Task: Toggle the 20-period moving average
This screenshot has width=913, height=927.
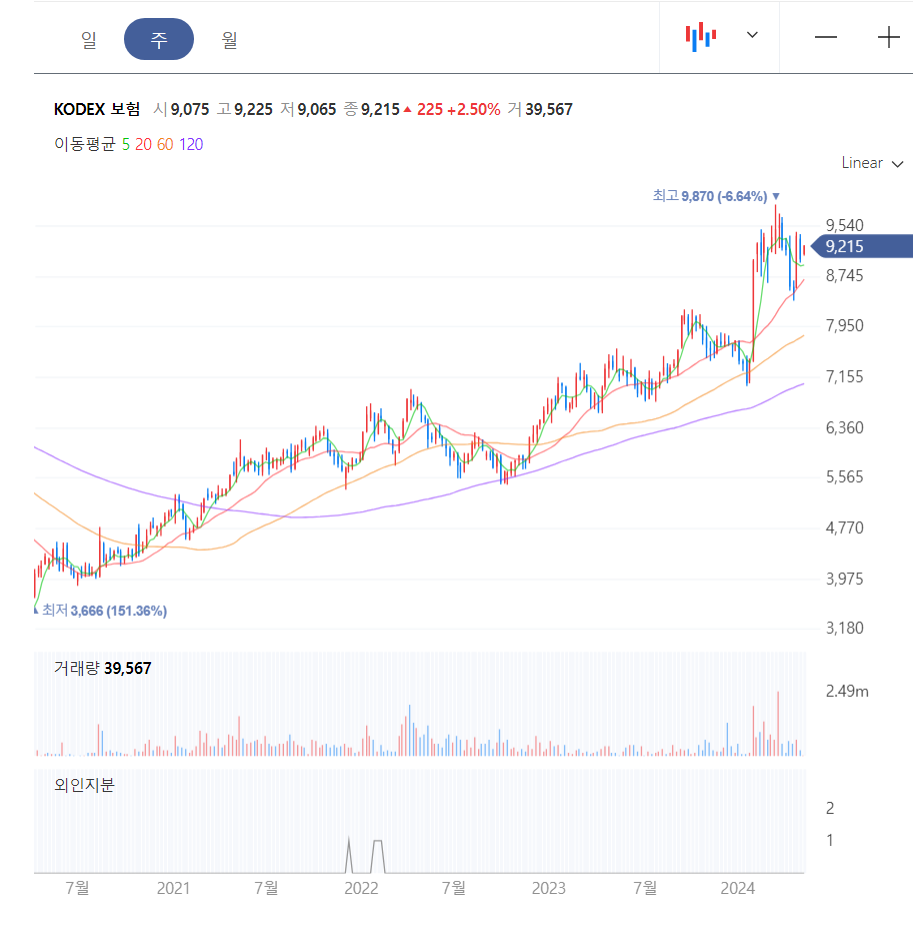Action: point(143,144)
